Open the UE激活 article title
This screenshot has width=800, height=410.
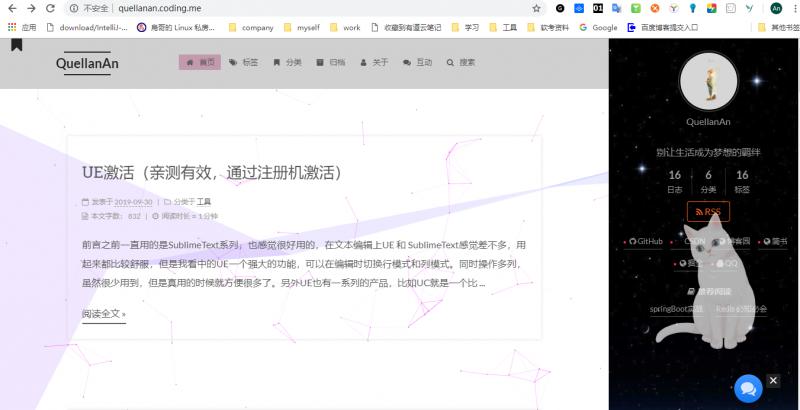tap(212, 172)
